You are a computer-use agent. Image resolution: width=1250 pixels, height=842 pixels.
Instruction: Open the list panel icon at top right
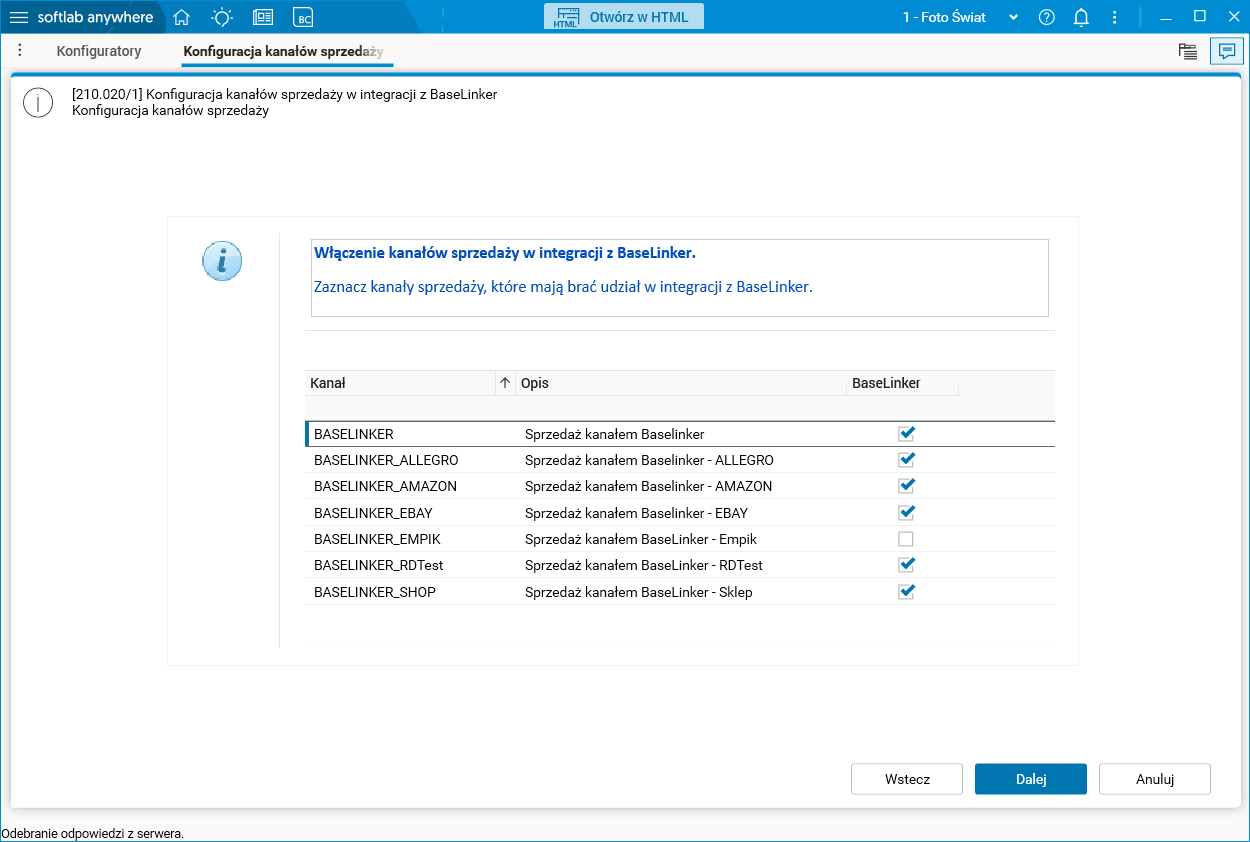pos(1188,52)
